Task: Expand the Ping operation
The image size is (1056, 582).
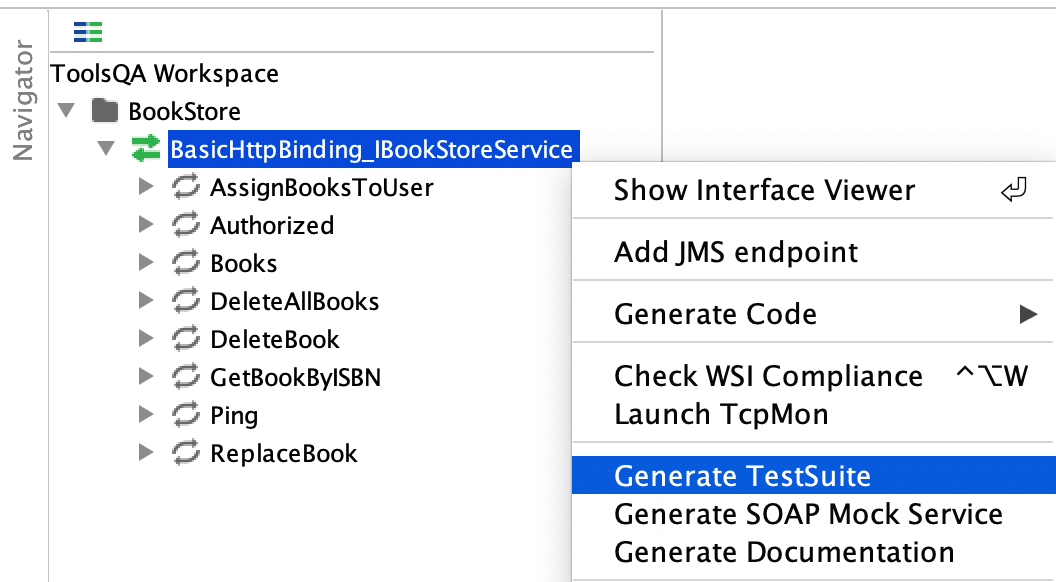Action: point(145,415)
